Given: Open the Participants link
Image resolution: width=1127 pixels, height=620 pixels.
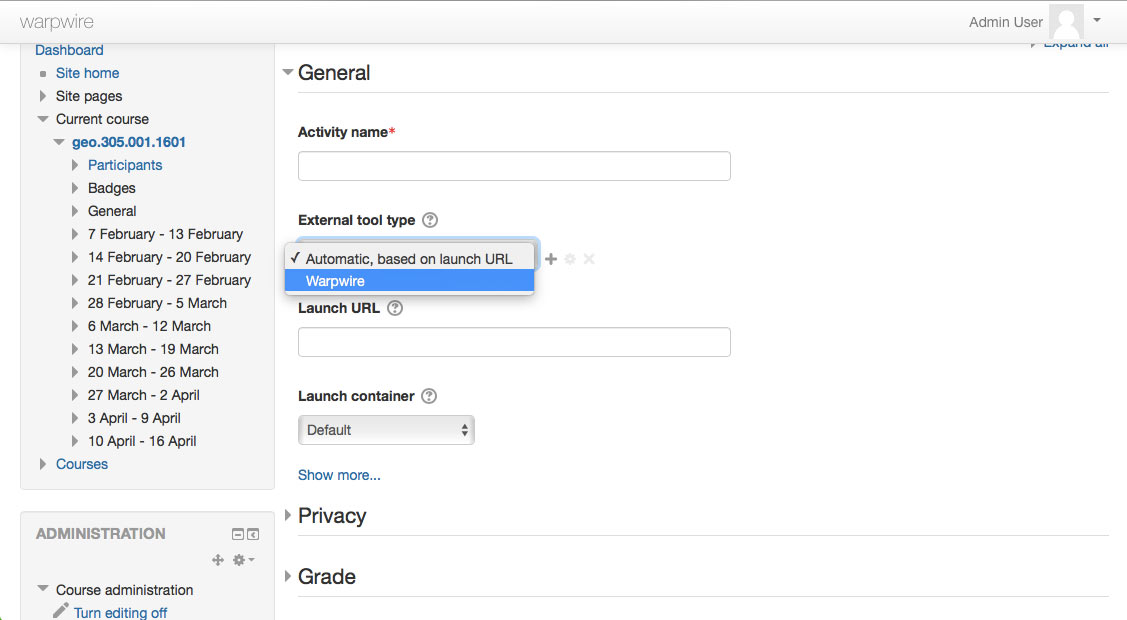Looking at the screenshot, I should (x=125, y=165).
